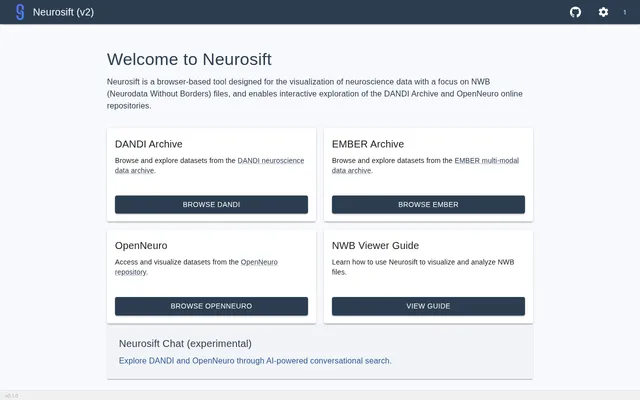Image resolution: width=640 pixels, height=400 pixels.
Task: Open the settings gear icon
Action: 603,12
